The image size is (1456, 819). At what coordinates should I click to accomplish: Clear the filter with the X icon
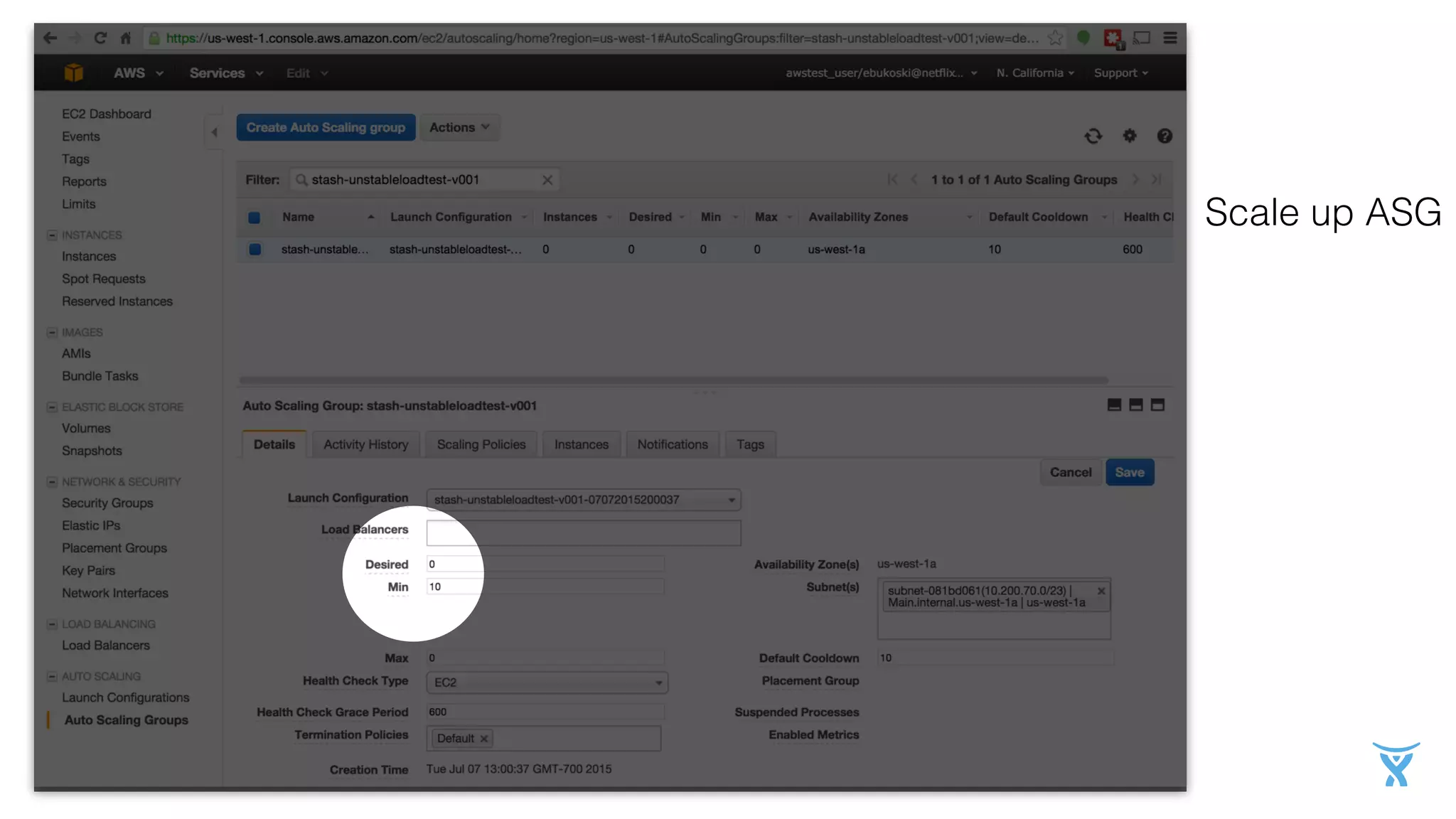pos(547,181)
